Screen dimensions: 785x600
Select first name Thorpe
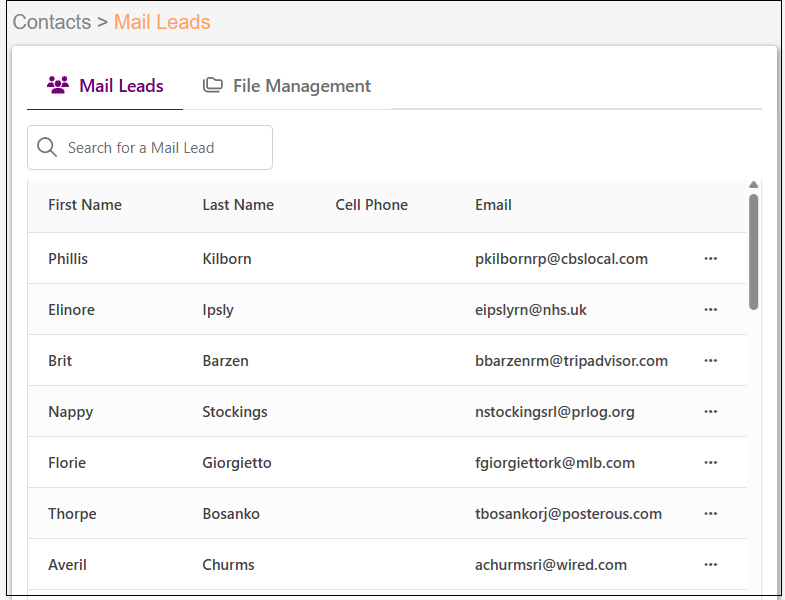tap(72, 514)
